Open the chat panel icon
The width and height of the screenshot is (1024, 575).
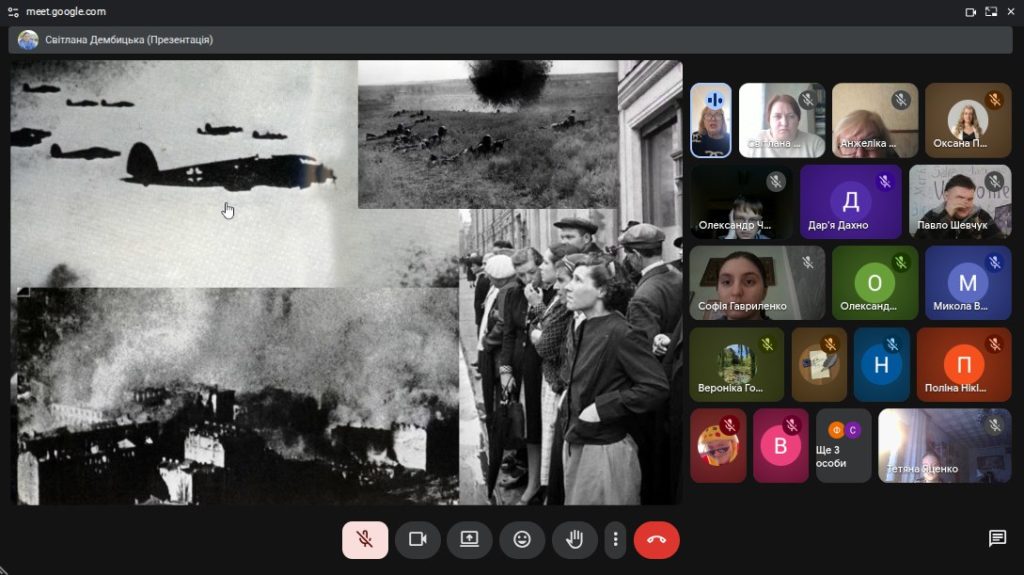pos(997,538)
